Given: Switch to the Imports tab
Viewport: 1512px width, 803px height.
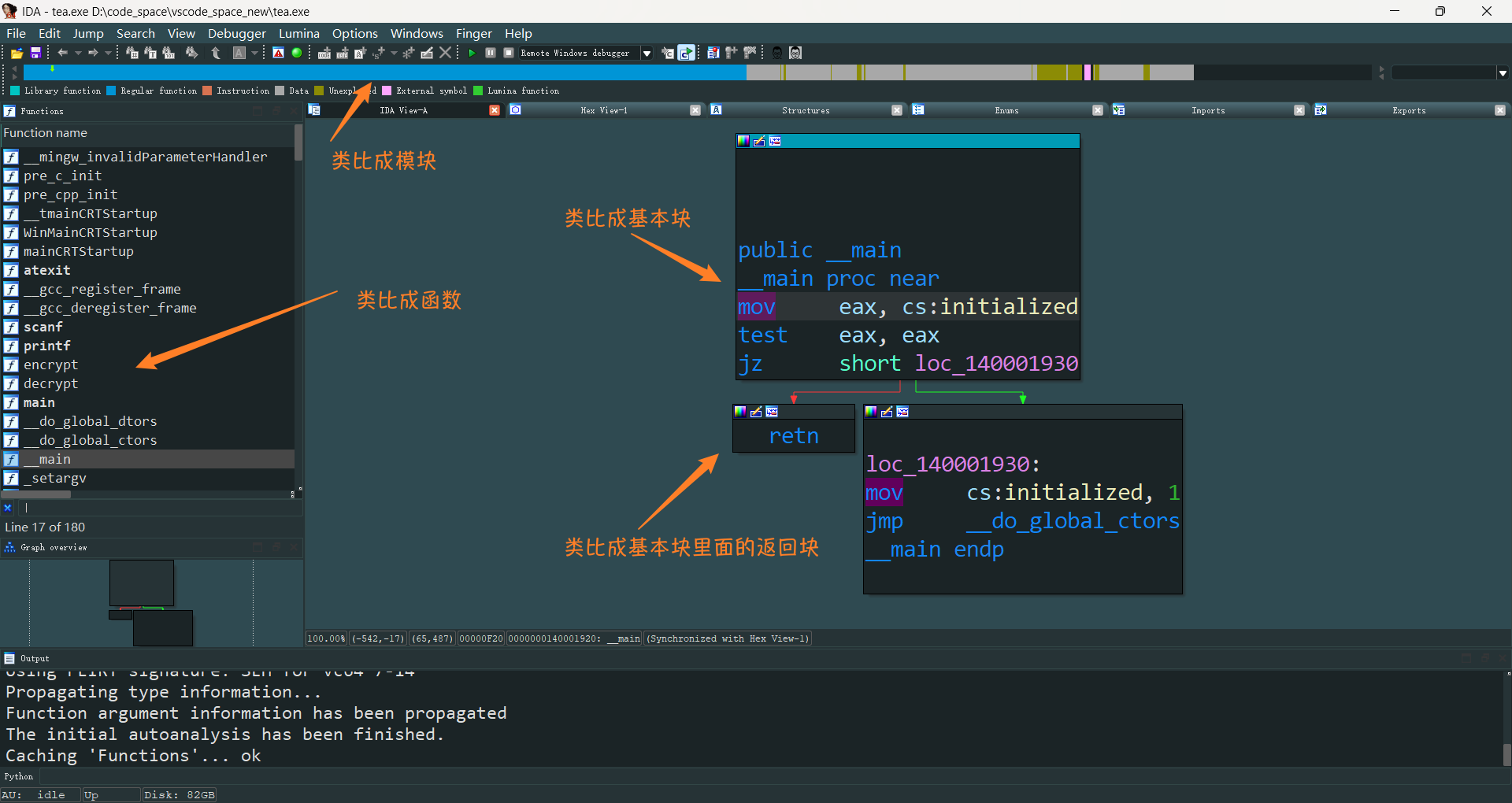Looking at the screenshot, I should tap(1208, 110).
